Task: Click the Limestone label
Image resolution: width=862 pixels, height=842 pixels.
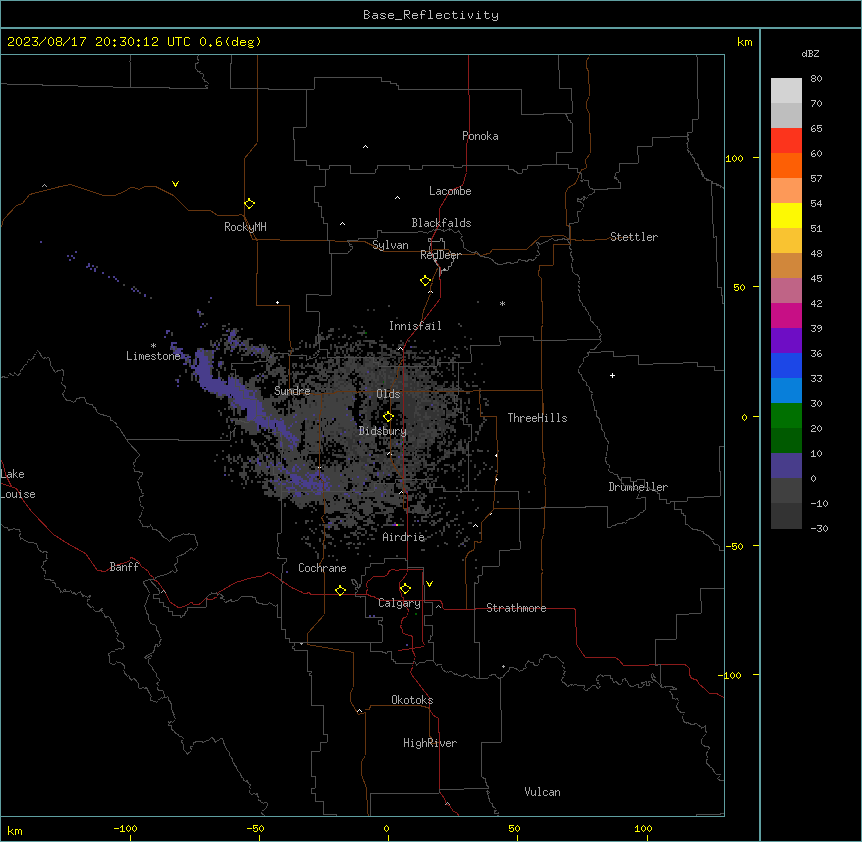Action: pyautogui.click(x=153, y=356)
